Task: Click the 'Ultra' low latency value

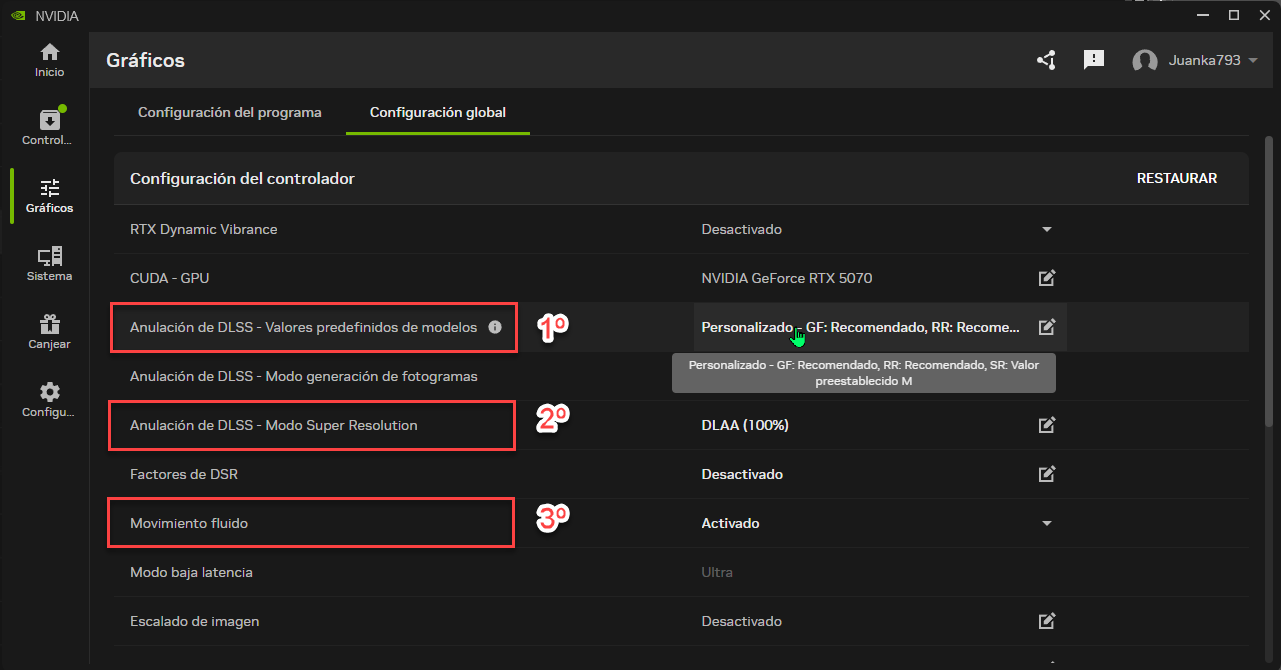Action: pyautogui.click(x=717, y=572)
